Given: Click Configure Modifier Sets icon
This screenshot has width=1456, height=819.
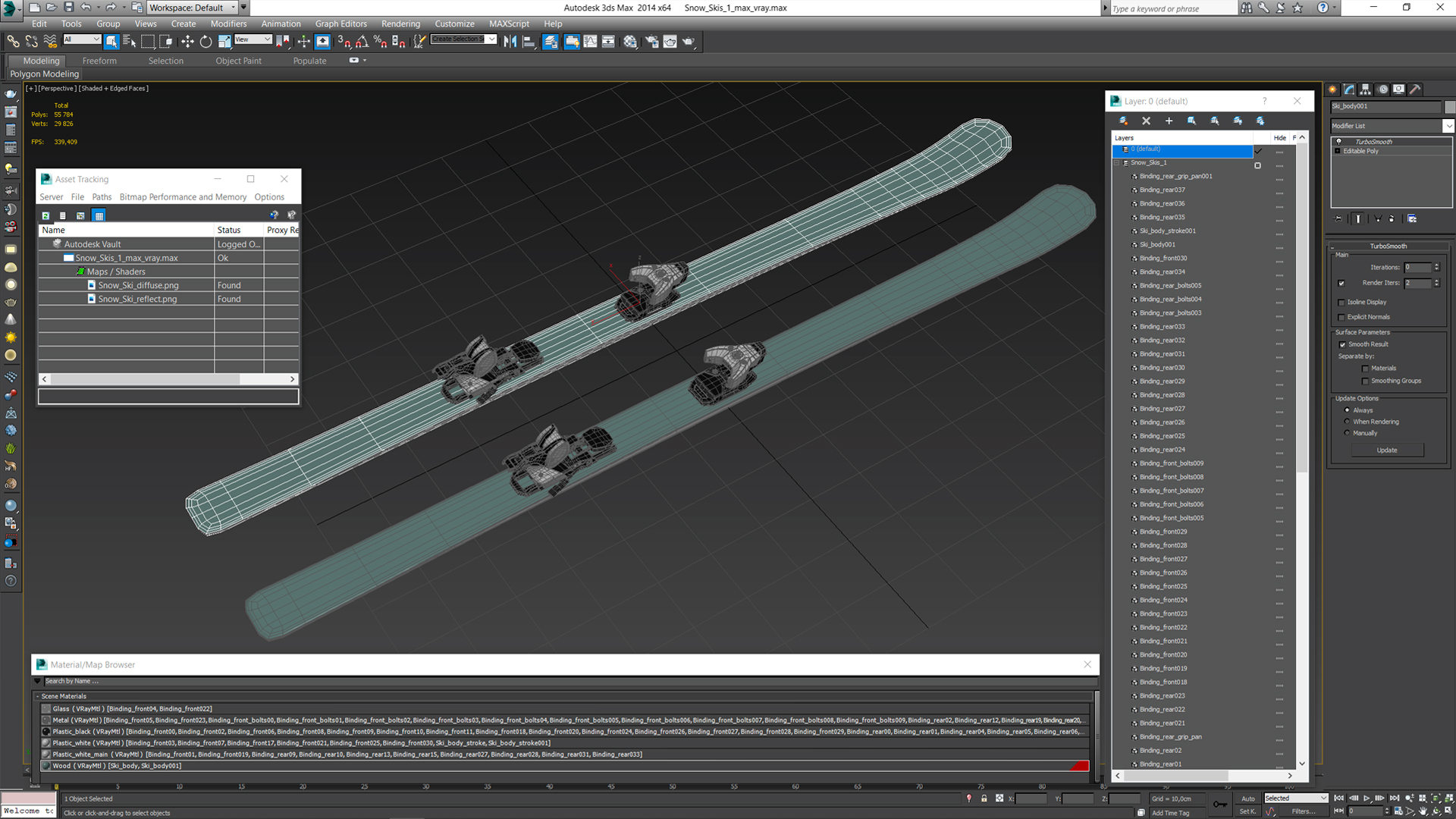Looking at the screenshot, I should tap(1412, 218).
